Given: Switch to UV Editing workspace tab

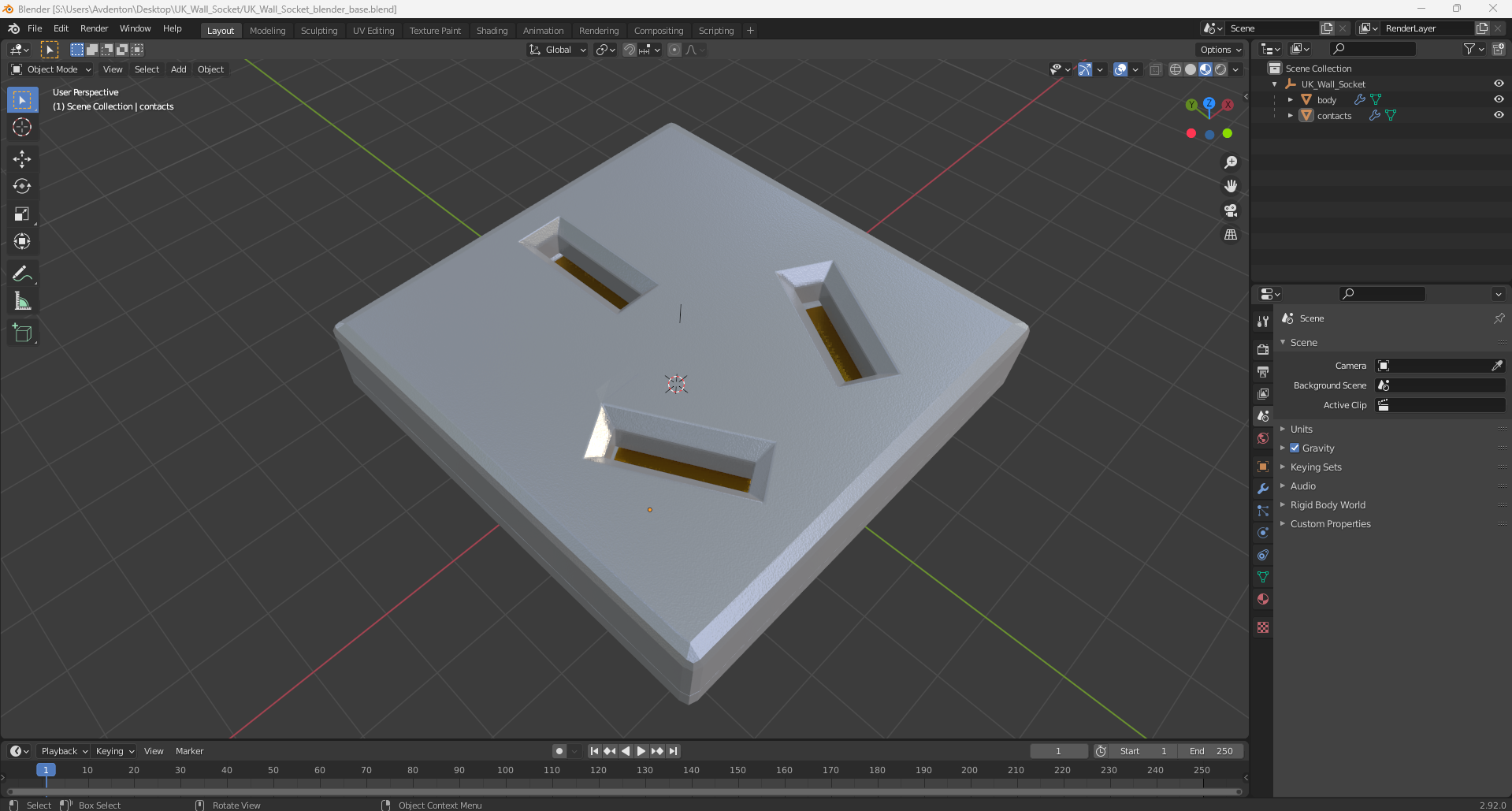Looking at the screenshot, I should [373, 31].
